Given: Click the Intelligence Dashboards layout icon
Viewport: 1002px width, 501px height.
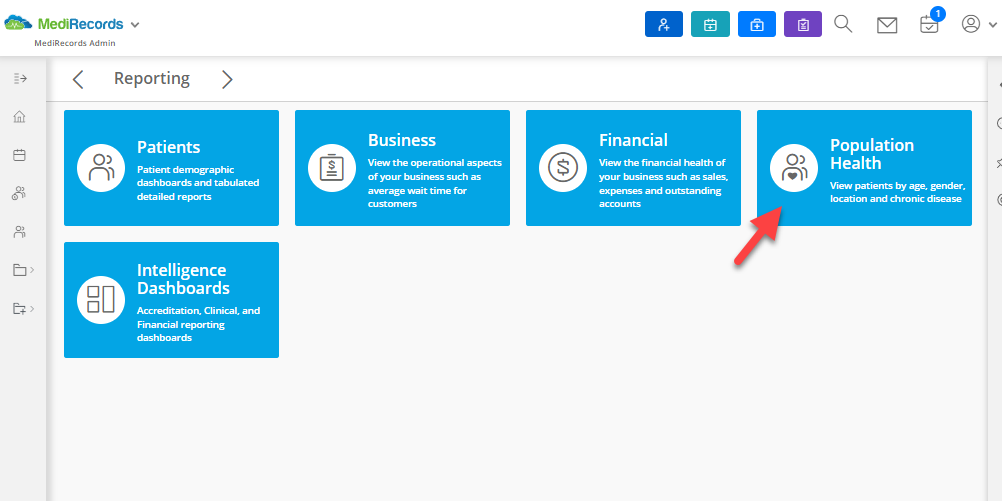Looking at the screenshot, I should click(x=101, y=300).
